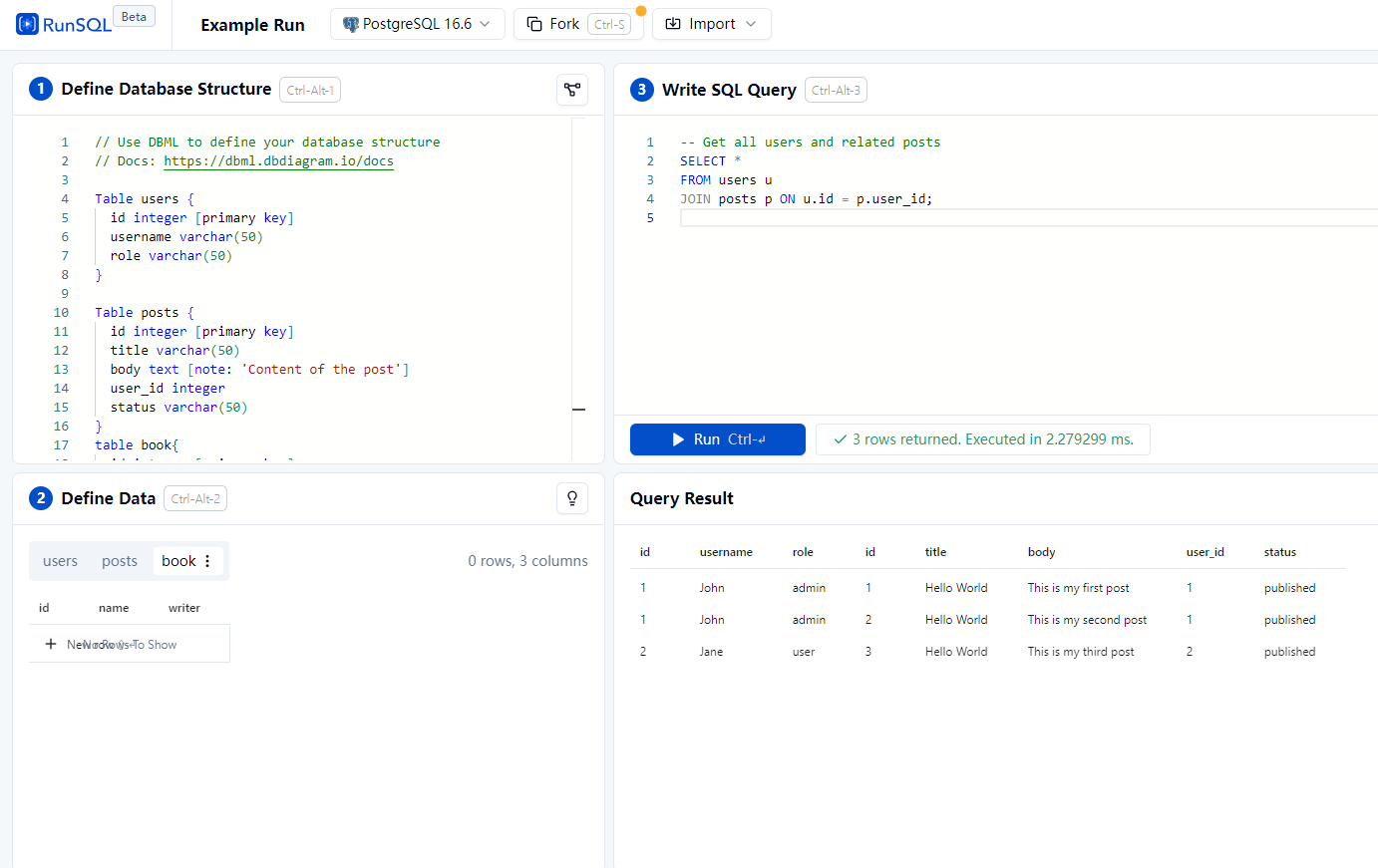
Task: Click the role column header in results
Action: point(803,552)
